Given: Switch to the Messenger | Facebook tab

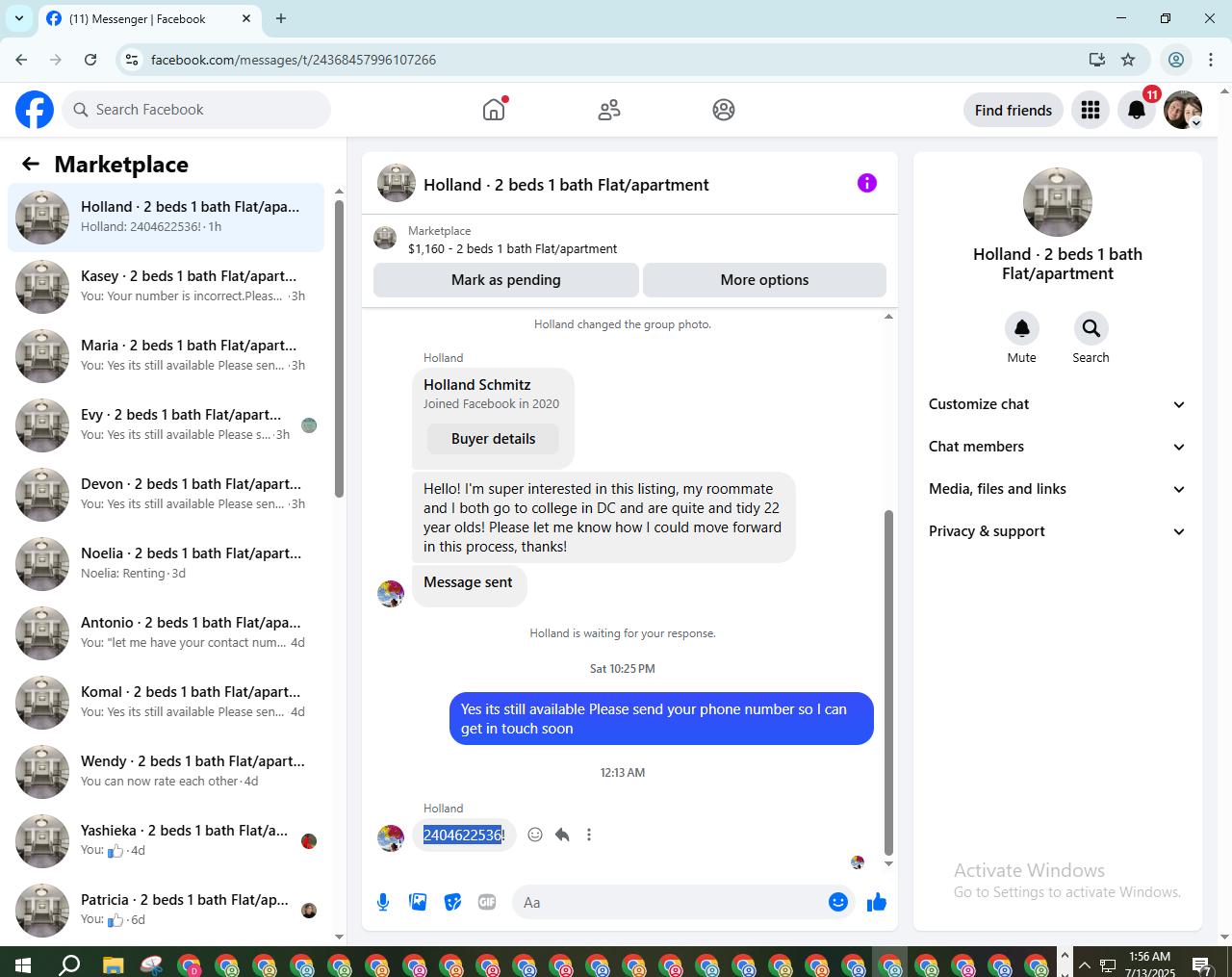Looking at the screenshot, I should click(149, 18).
